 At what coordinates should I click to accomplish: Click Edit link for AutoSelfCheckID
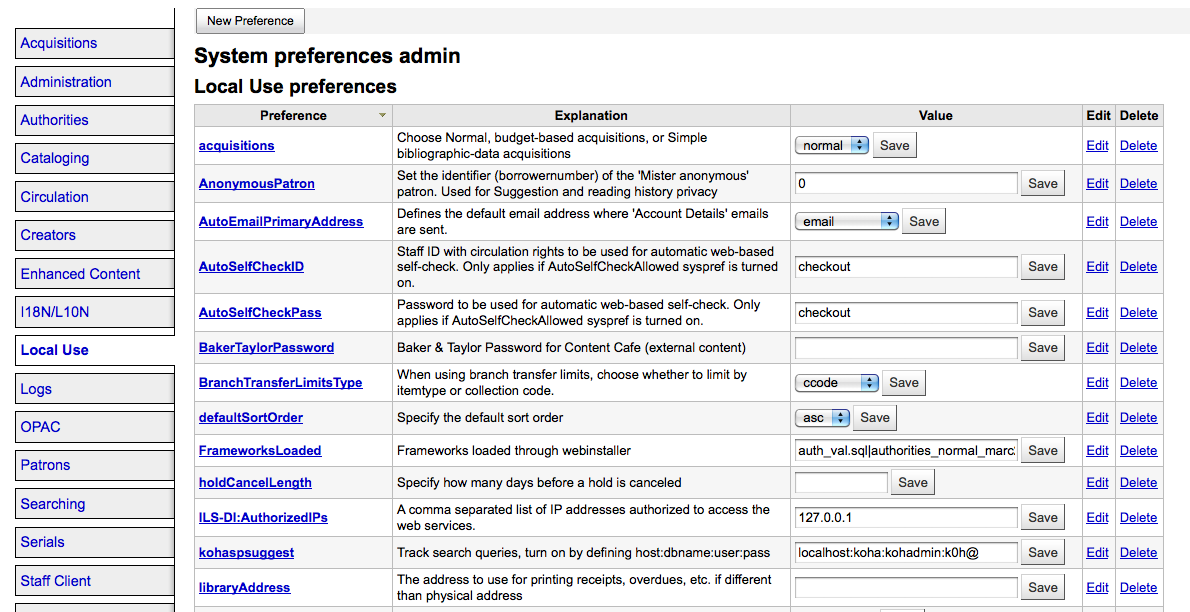click(1097, 267)
